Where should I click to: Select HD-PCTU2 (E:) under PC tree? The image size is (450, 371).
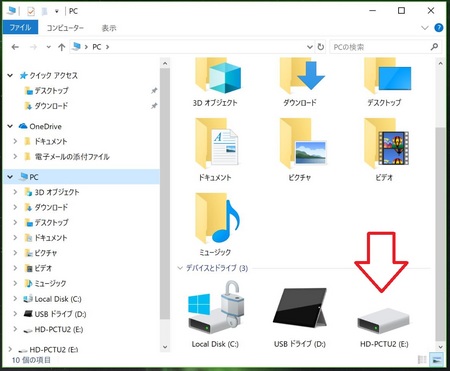tap(59, 330)
